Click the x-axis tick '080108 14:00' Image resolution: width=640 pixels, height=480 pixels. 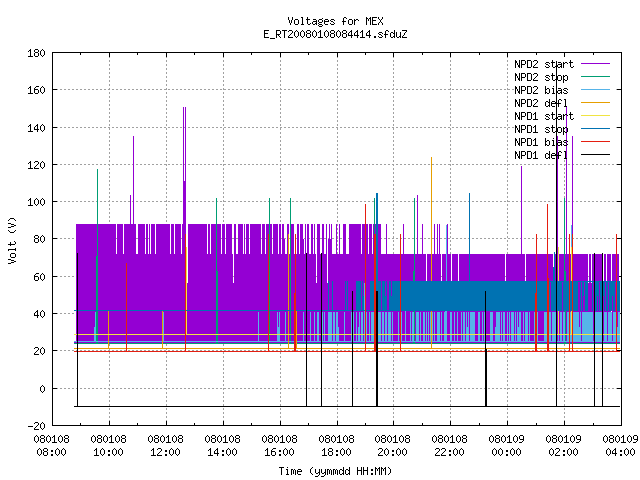pyautogui.click(x=222, y=446)
